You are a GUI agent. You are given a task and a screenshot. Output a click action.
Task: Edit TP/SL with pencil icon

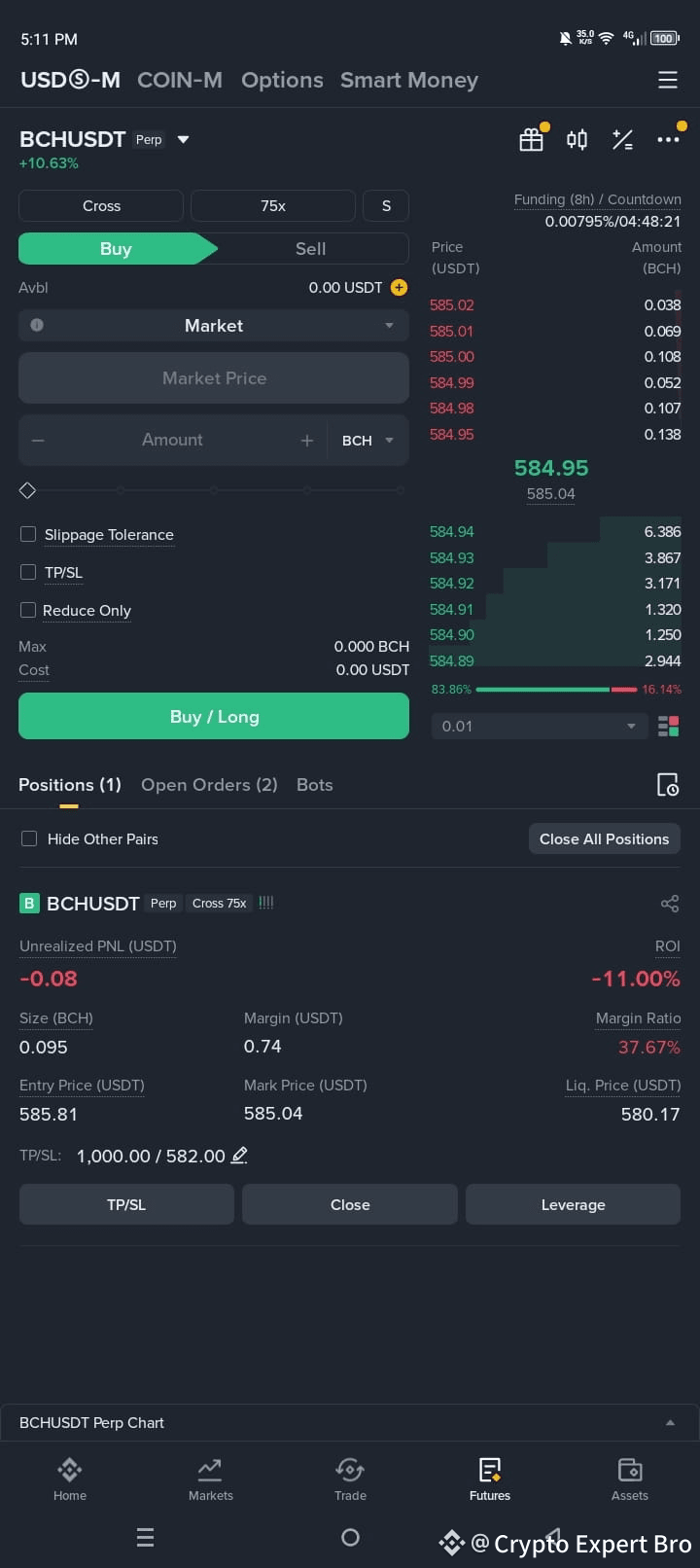point(239,1156)
